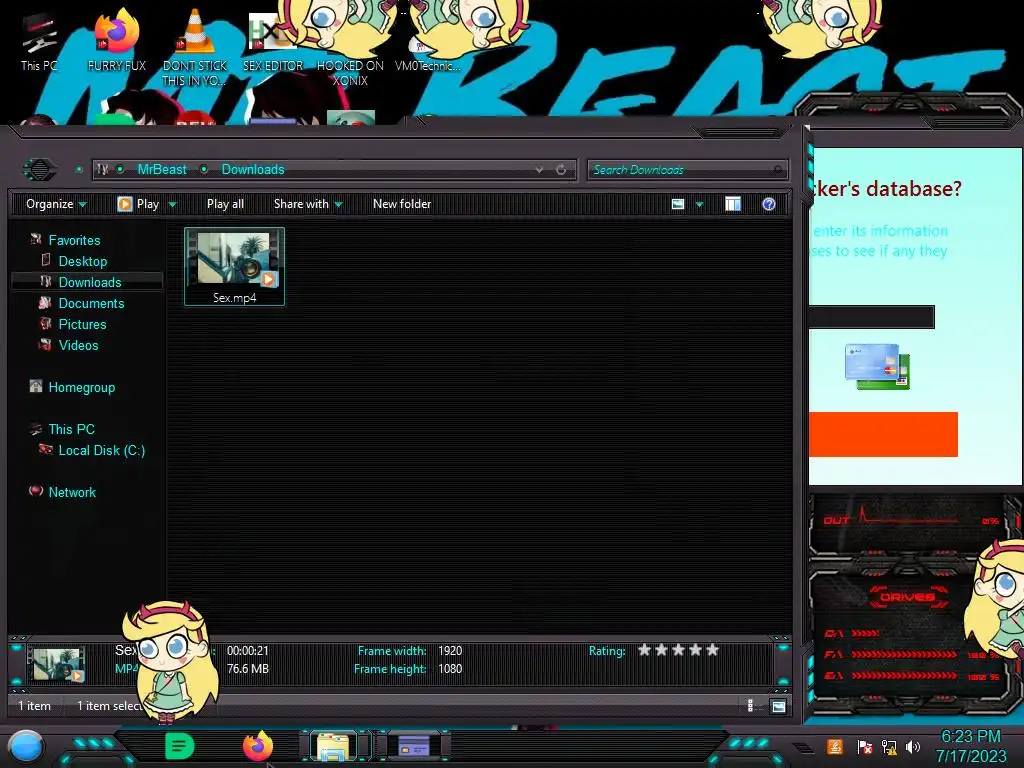Open the Share with menu
This screenshot has width=1024, height=768.
point(308,204)
